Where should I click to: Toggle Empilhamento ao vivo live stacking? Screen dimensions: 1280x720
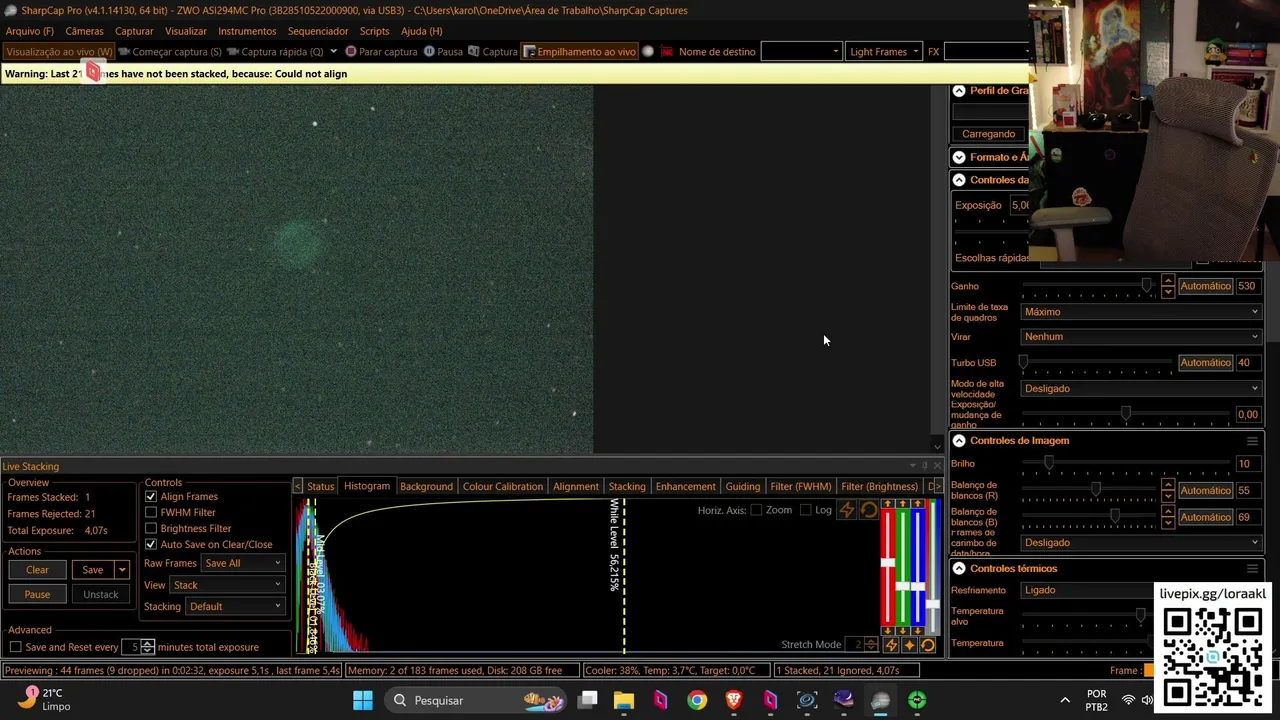coord(579,52)
